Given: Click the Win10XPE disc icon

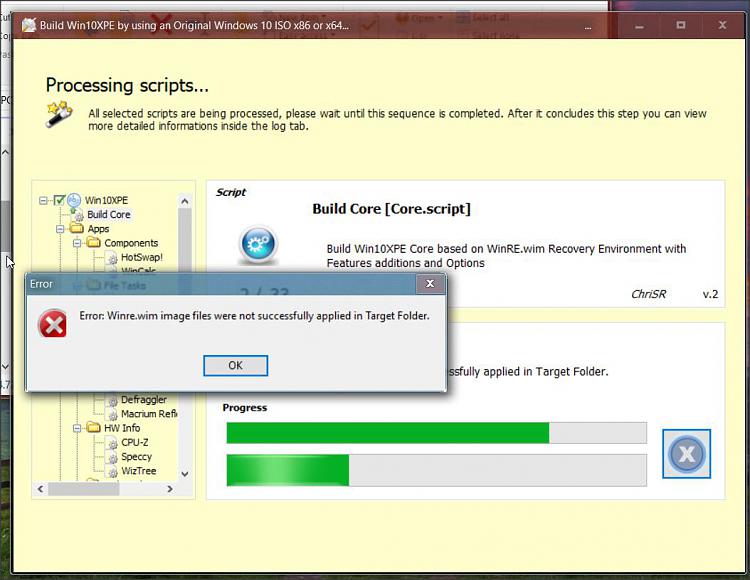Looking at the screenshot, I should [74, 200].
